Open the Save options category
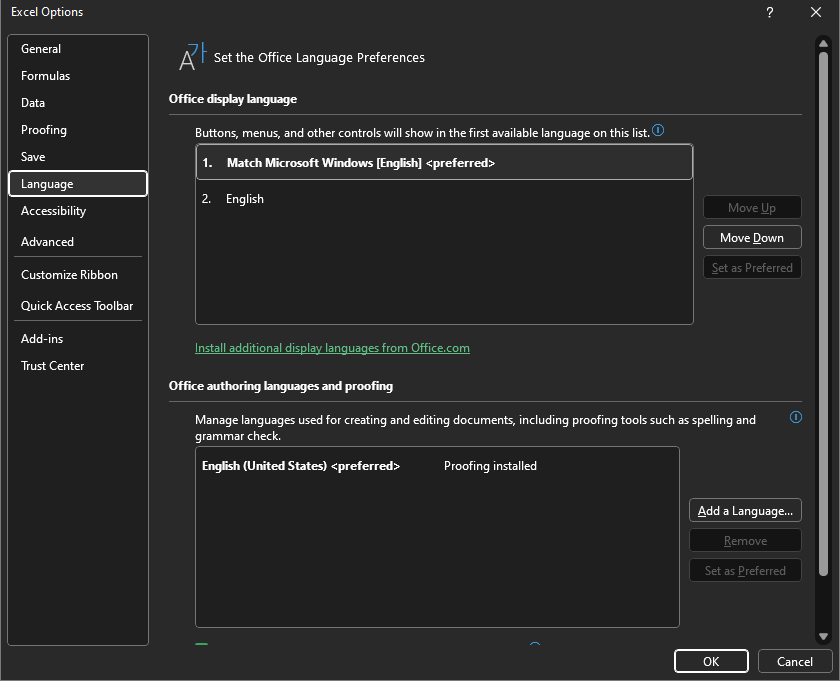The width and height of the screenshot is (840, 681). coord(78,156)
